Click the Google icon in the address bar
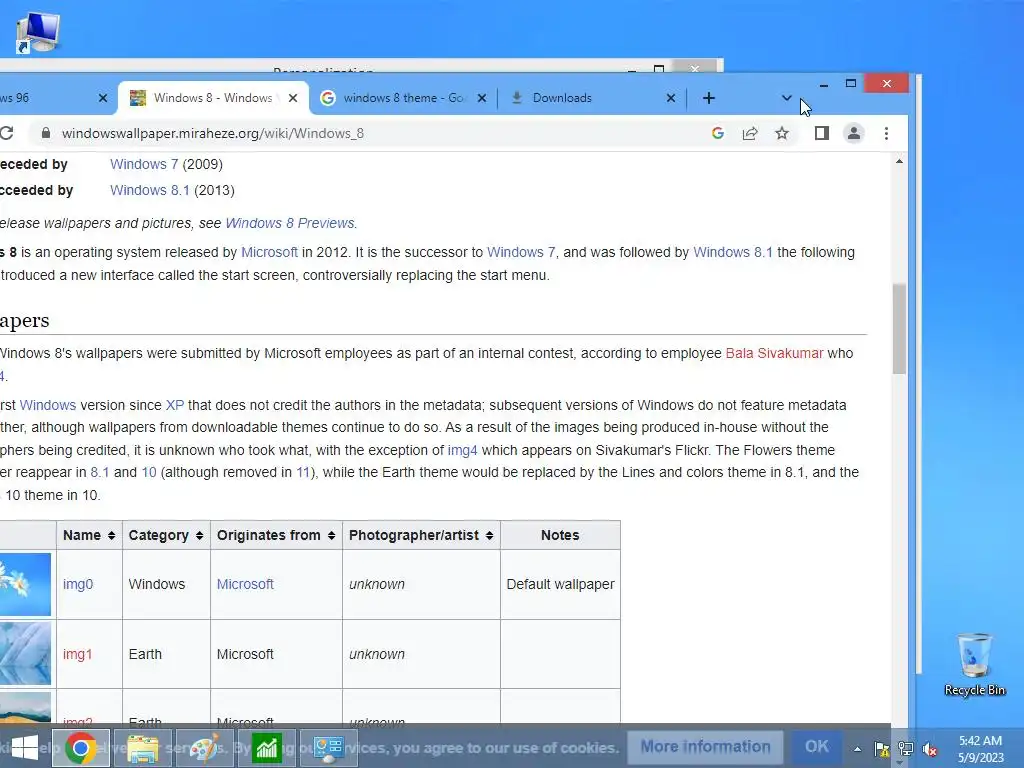The width and height of the screenshot is (1024, 768). (718, 133)
